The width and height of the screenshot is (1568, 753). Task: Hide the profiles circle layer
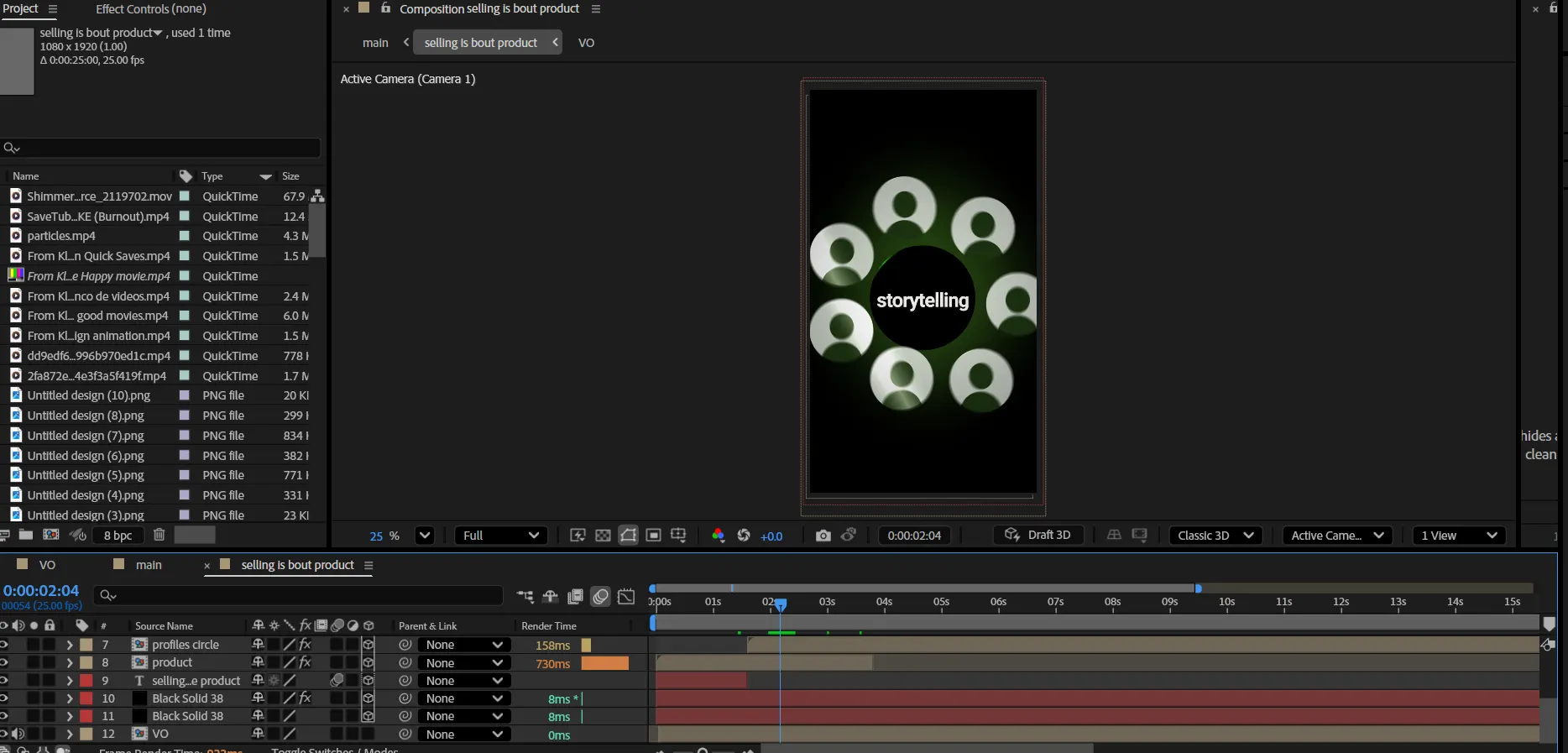[x=5, y=645]
